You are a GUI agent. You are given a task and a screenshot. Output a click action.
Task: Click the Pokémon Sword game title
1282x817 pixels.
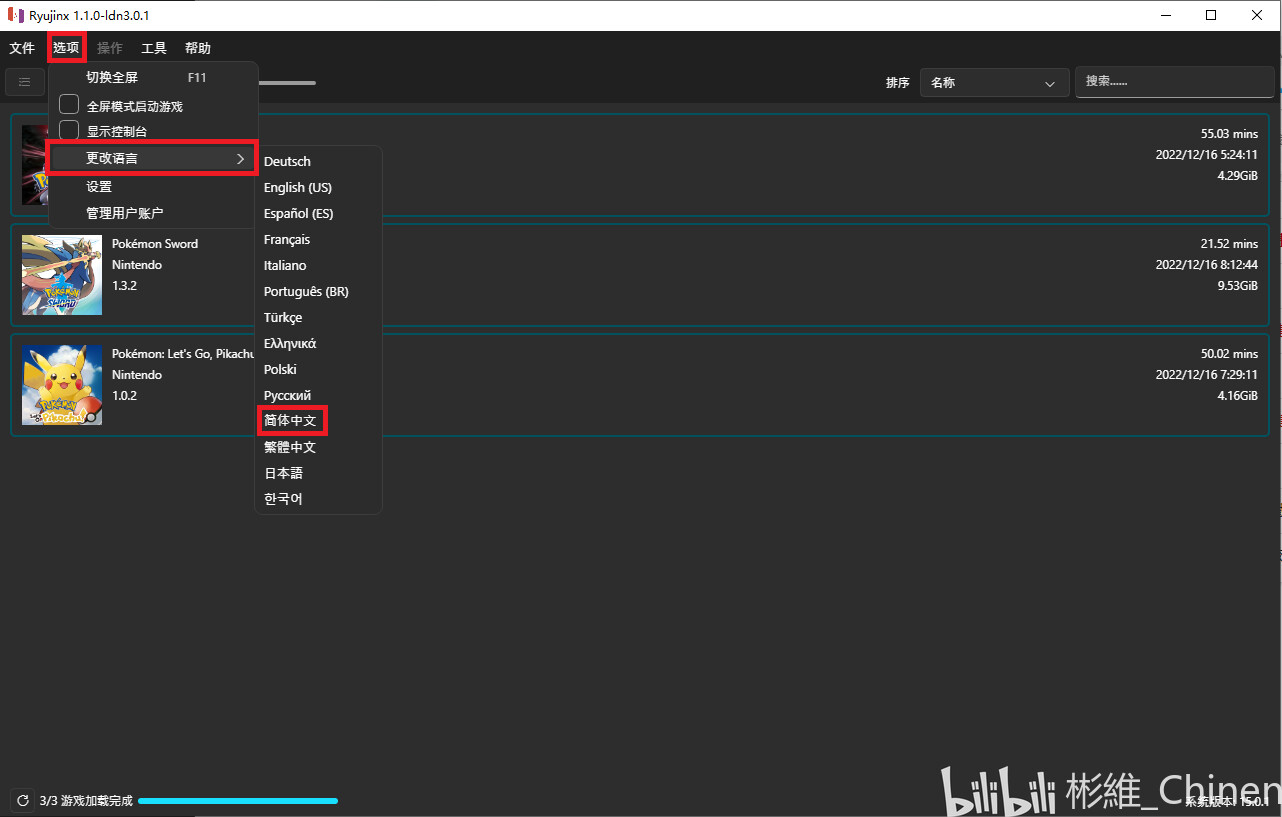tap(155, 243)
